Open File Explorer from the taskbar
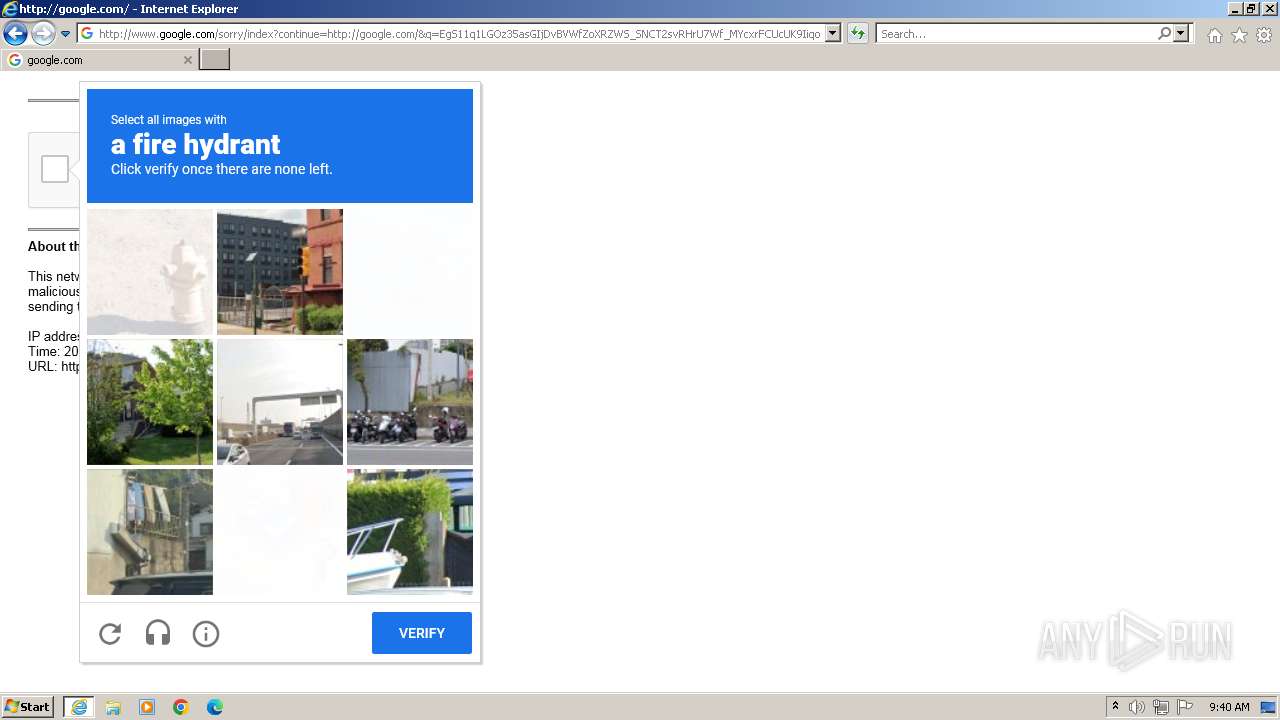Screen dimensions: 1280x720 pyautogui.click(x=113, y=707)
